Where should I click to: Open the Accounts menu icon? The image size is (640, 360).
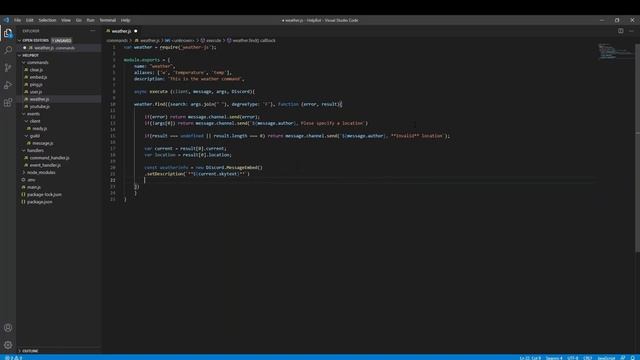tap(8, 327)
